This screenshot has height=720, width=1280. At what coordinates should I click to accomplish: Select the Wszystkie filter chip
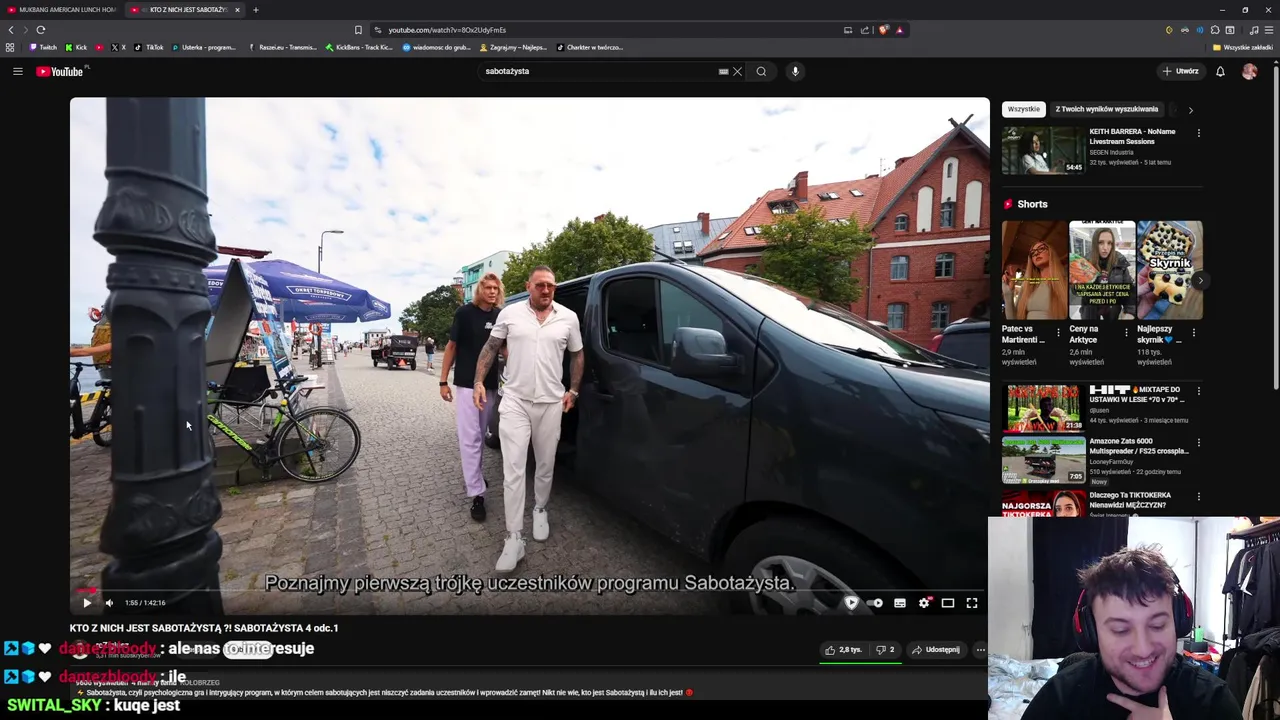coord(1023,109)
